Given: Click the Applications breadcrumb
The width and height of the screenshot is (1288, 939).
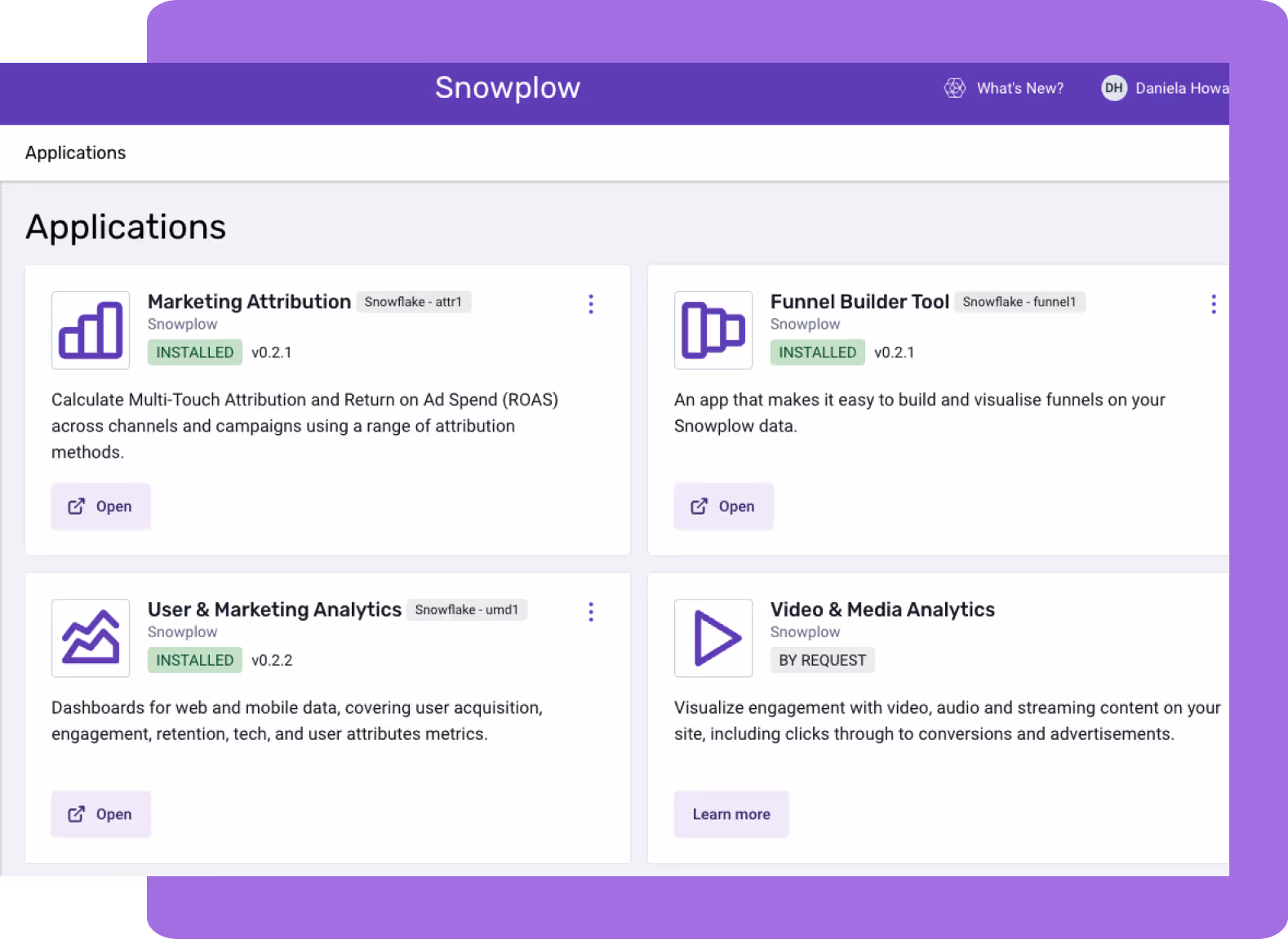Looking at the screenshot, I should [x=75, y=153].
